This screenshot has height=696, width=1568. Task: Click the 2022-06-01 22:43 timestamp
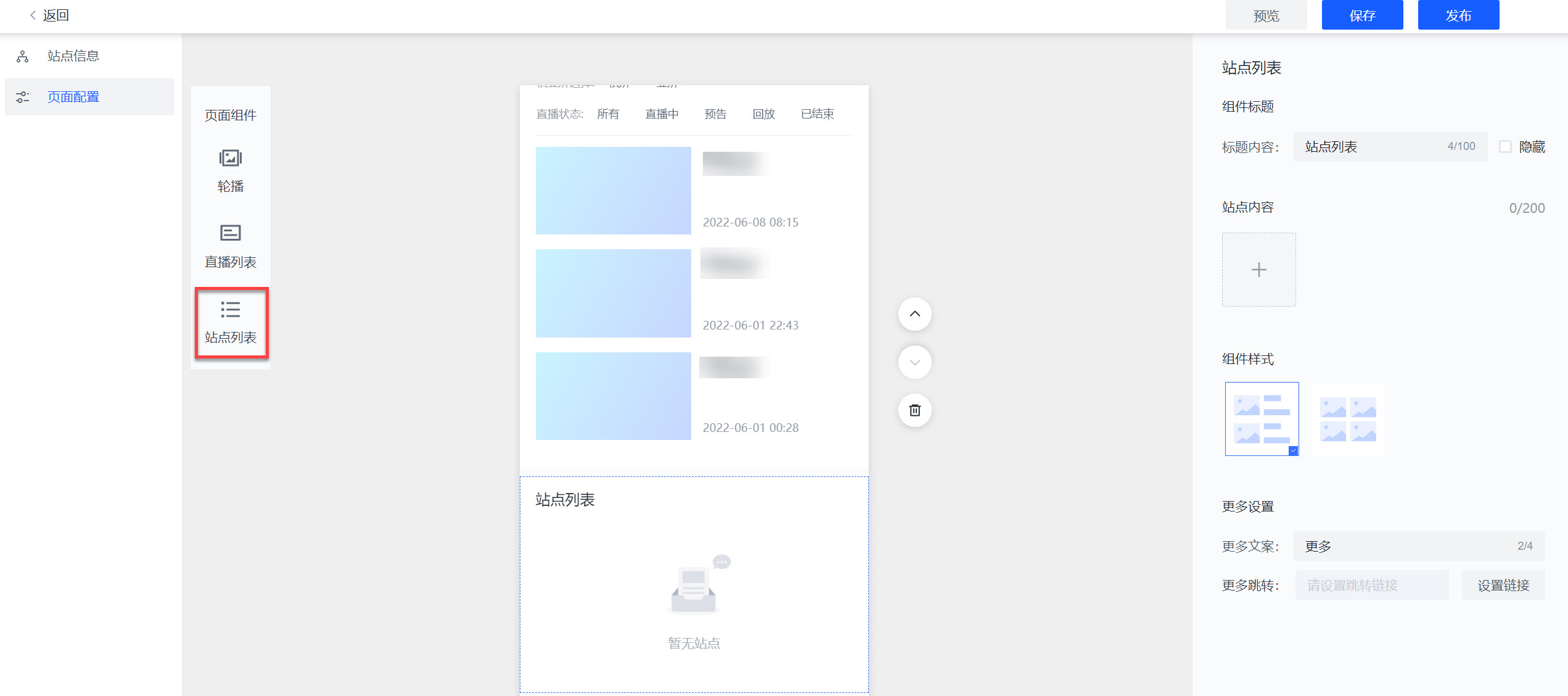[x=750, y=325]
